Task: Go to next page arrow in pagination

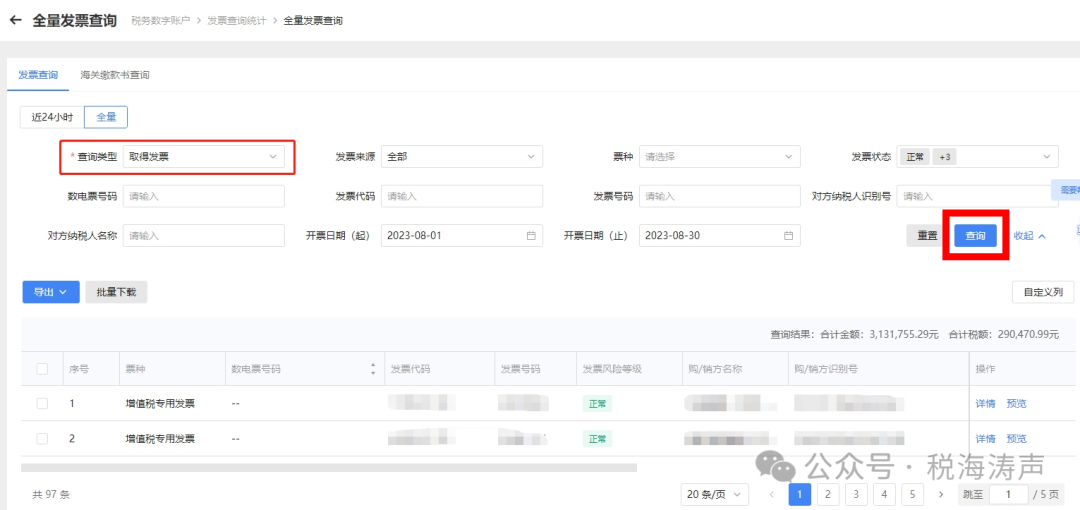Action: 941,494
